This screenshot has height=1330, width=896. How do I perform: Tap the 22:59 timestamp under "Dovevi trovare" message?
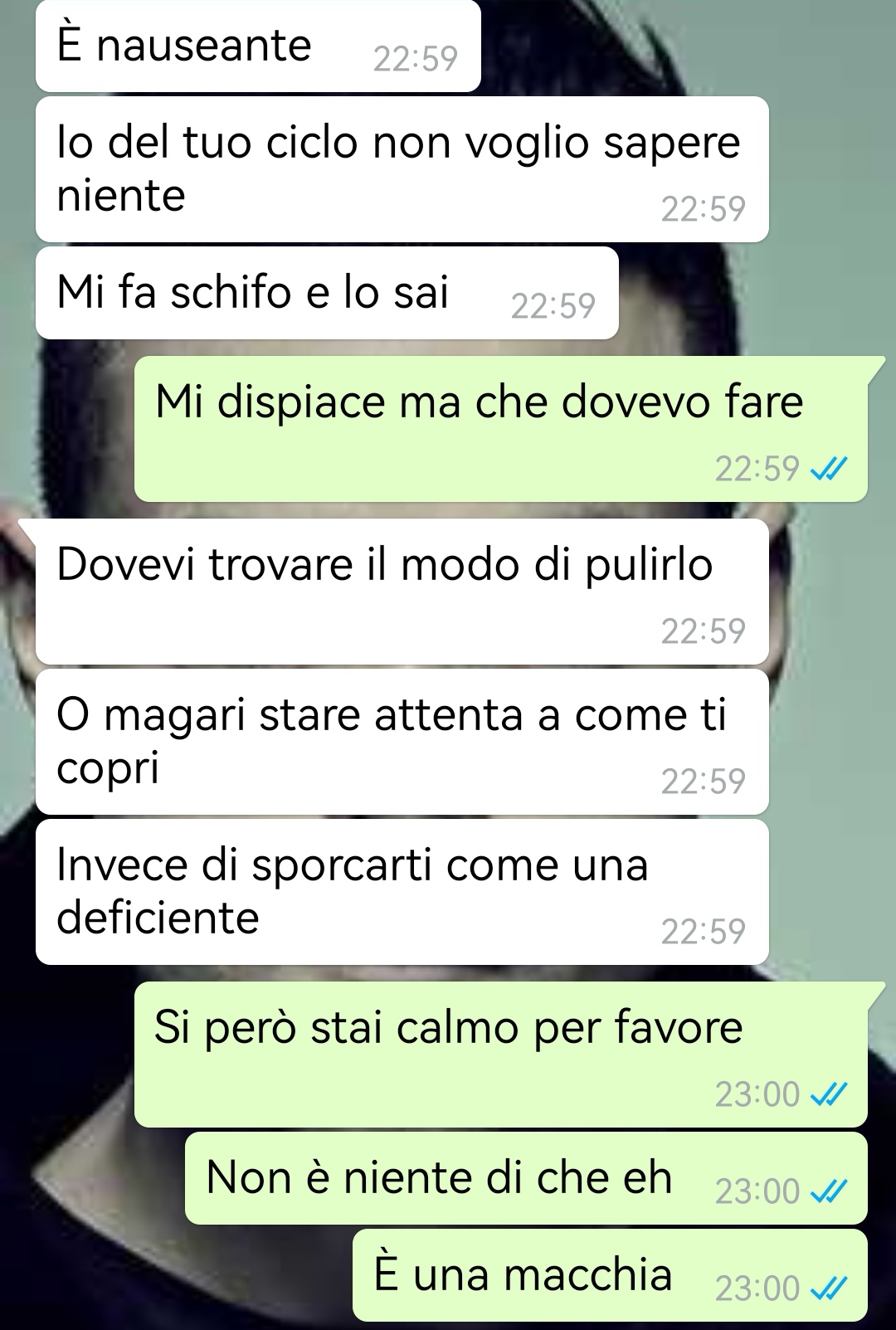click(x=704, y=632)
